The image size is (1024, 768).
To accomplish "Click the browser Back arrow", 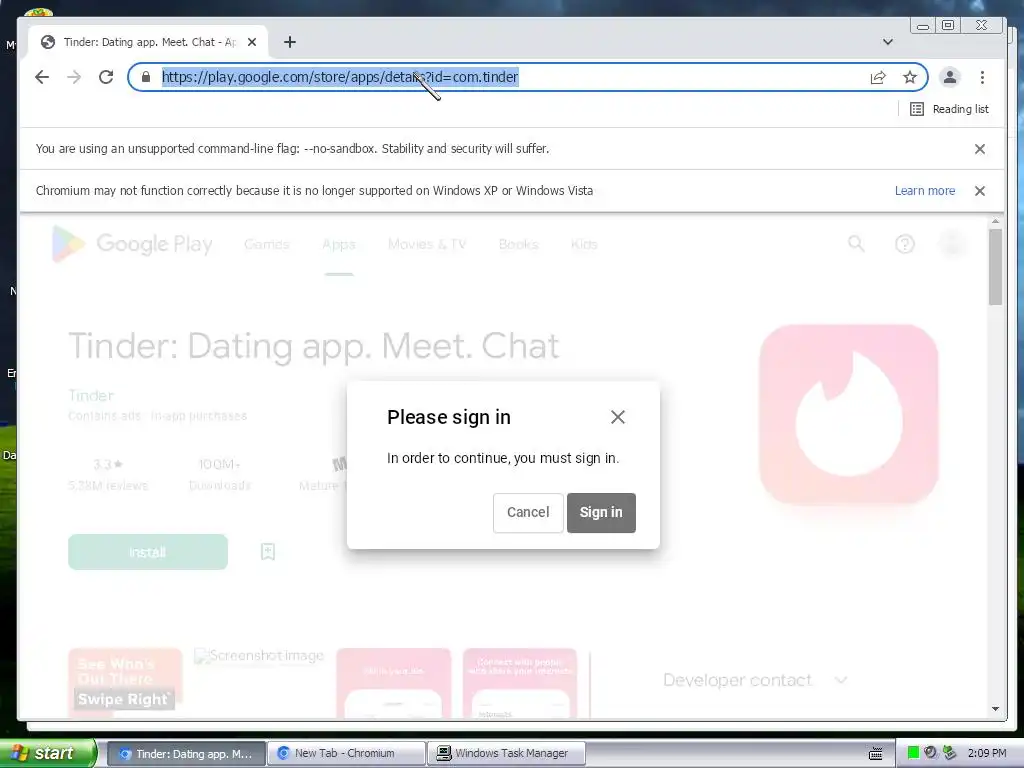I will 42,77.
